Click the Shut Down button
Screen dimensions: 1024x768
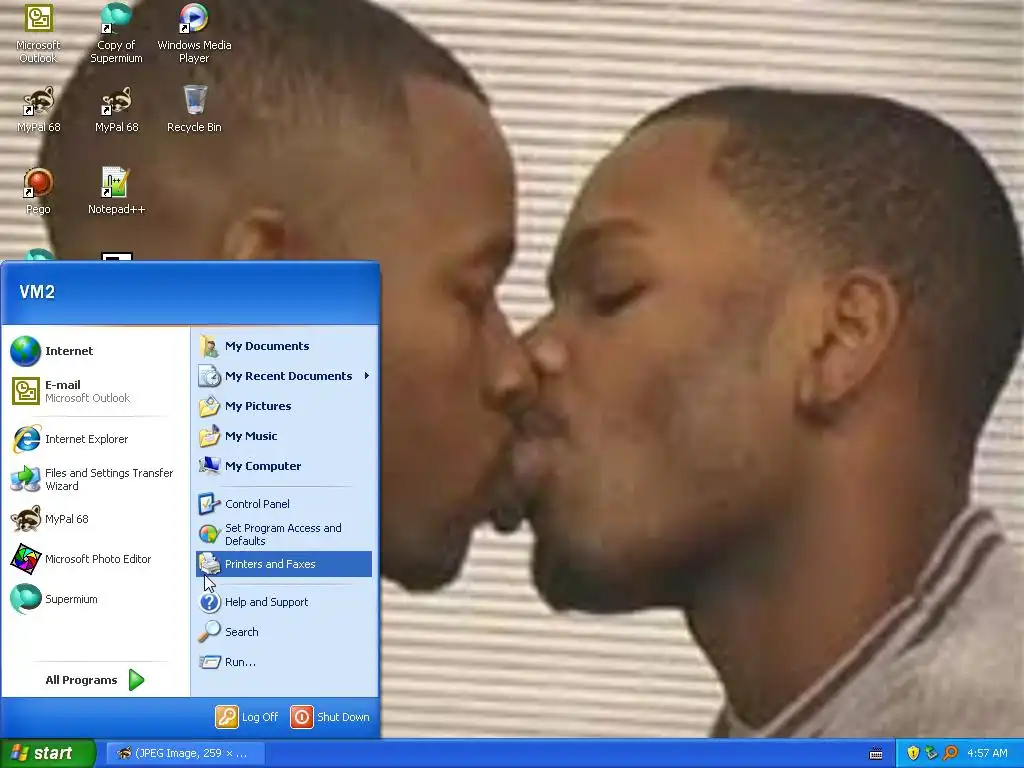(330, 717)
